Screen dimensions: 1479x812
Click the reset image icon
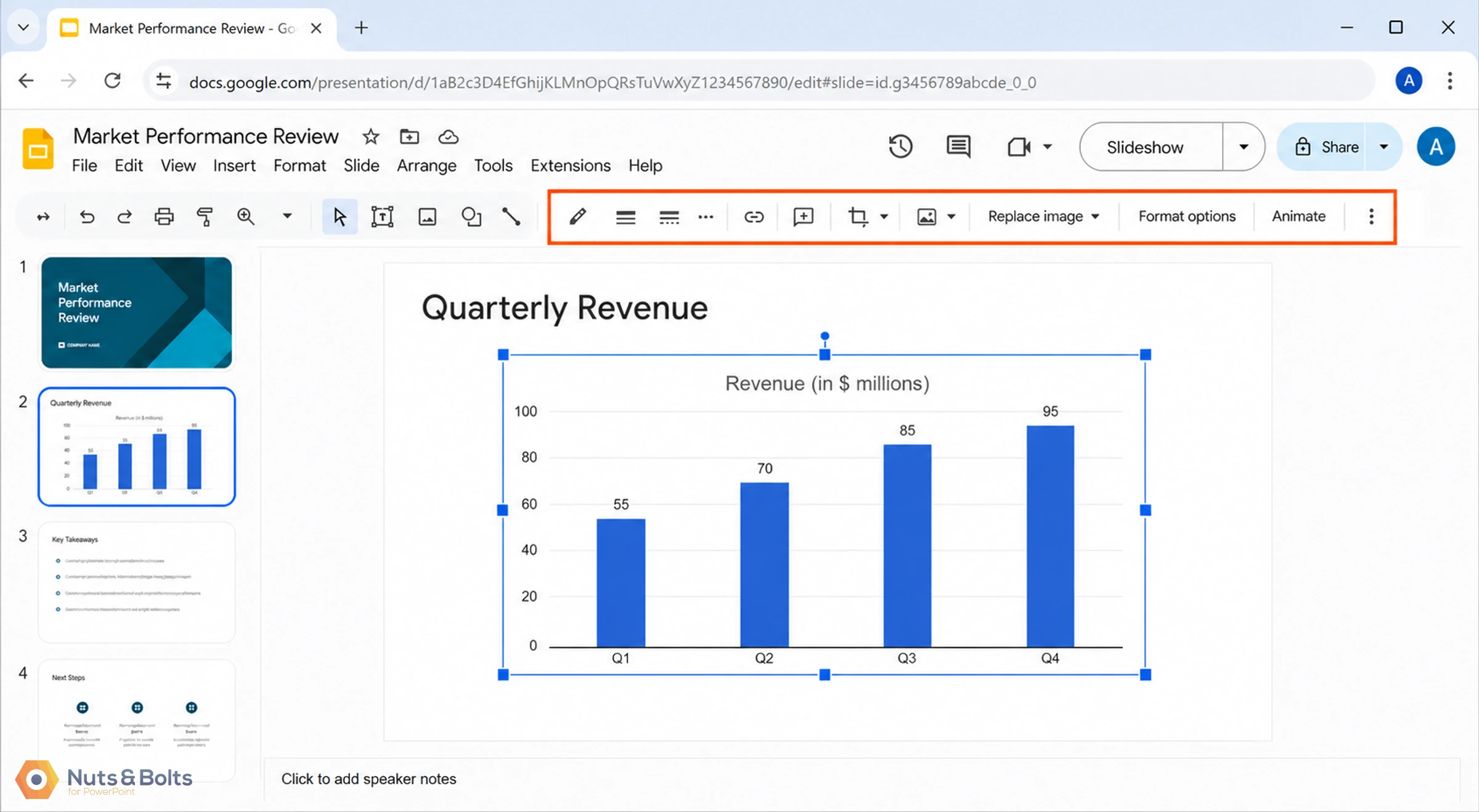pos(926,216)
